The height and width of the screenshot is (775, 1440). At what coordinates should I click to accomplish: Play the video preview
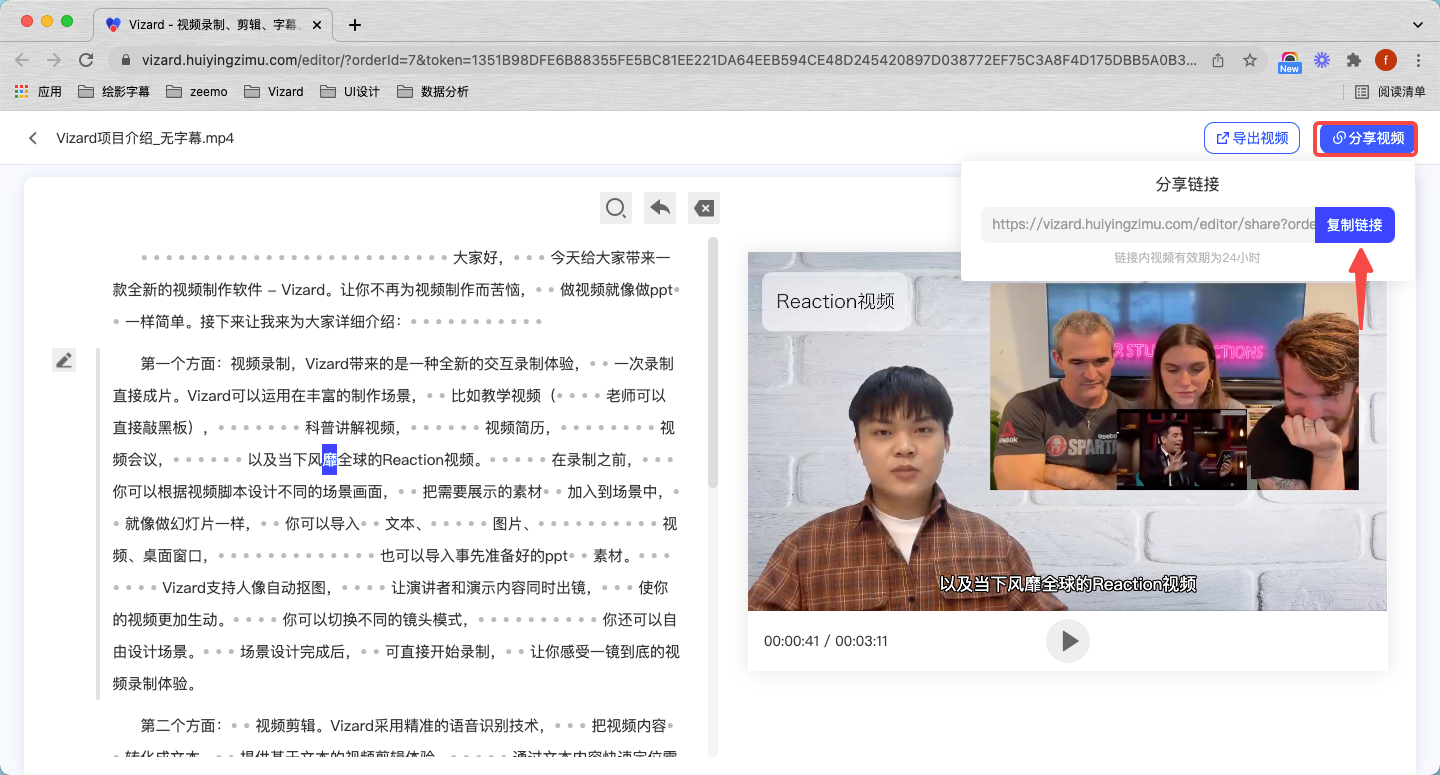tap(1068, 641)
